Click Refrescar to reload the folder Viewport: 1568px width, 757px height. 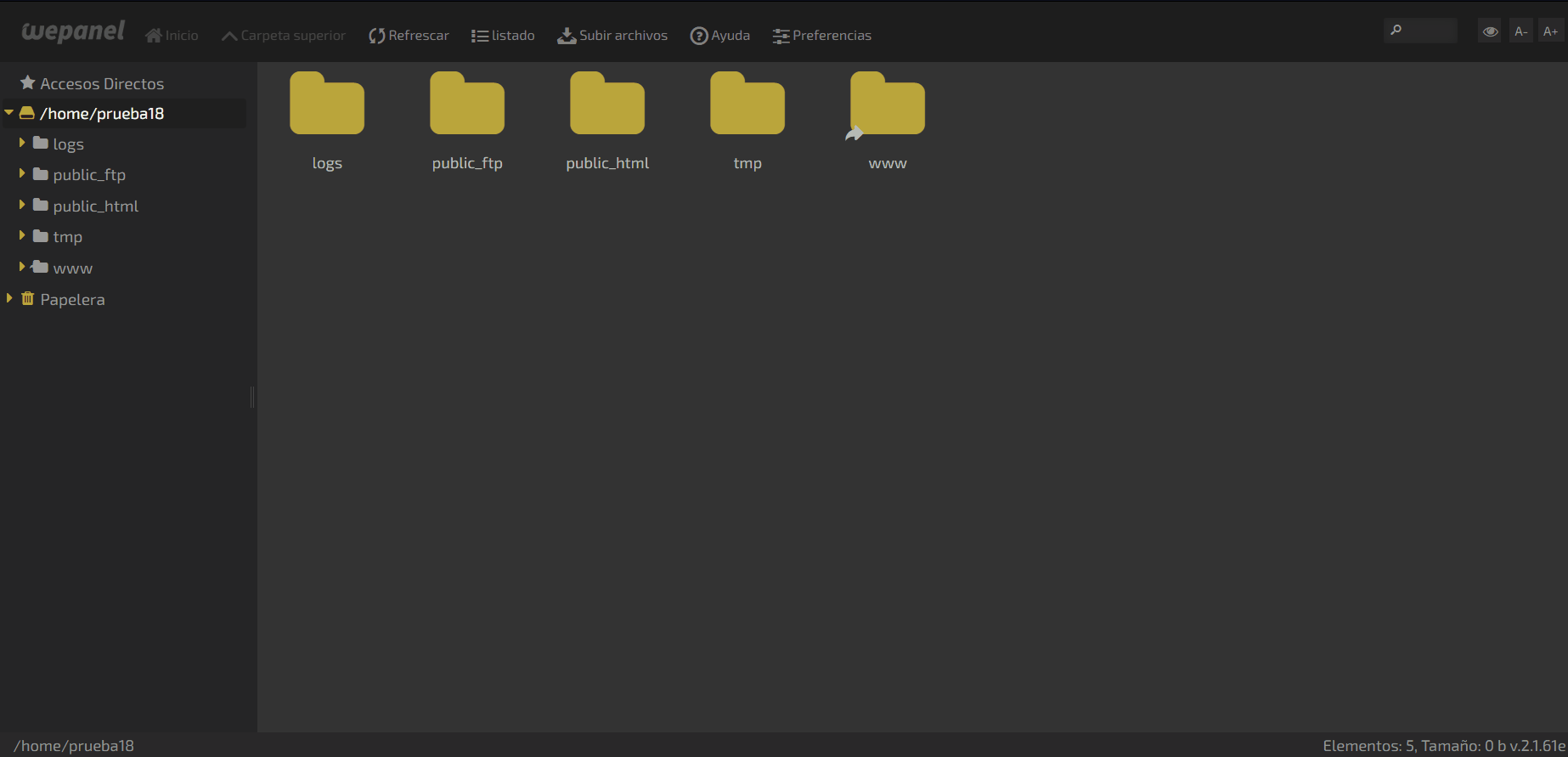[409, 36]
